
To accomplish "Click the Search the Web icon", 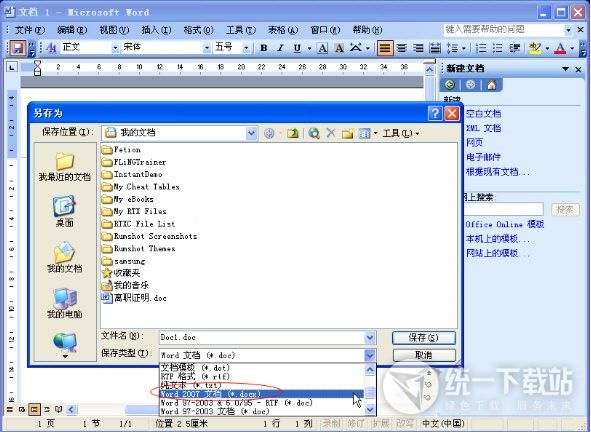I will pos(314,133).
